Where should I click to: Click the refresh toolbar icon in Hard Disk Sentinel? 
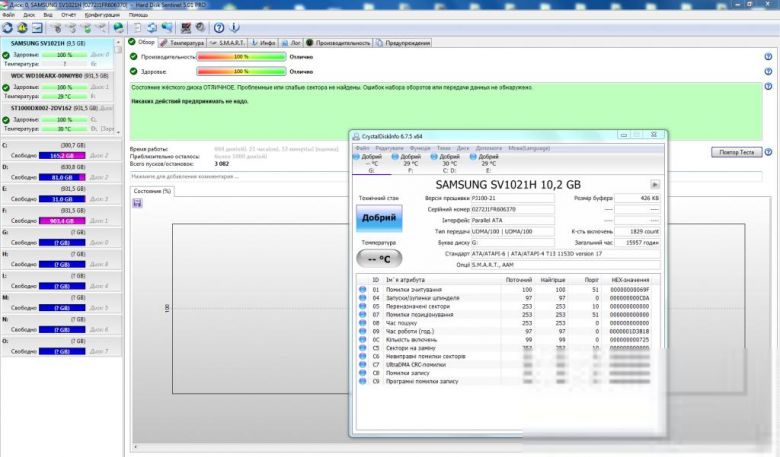pos(7,28)
